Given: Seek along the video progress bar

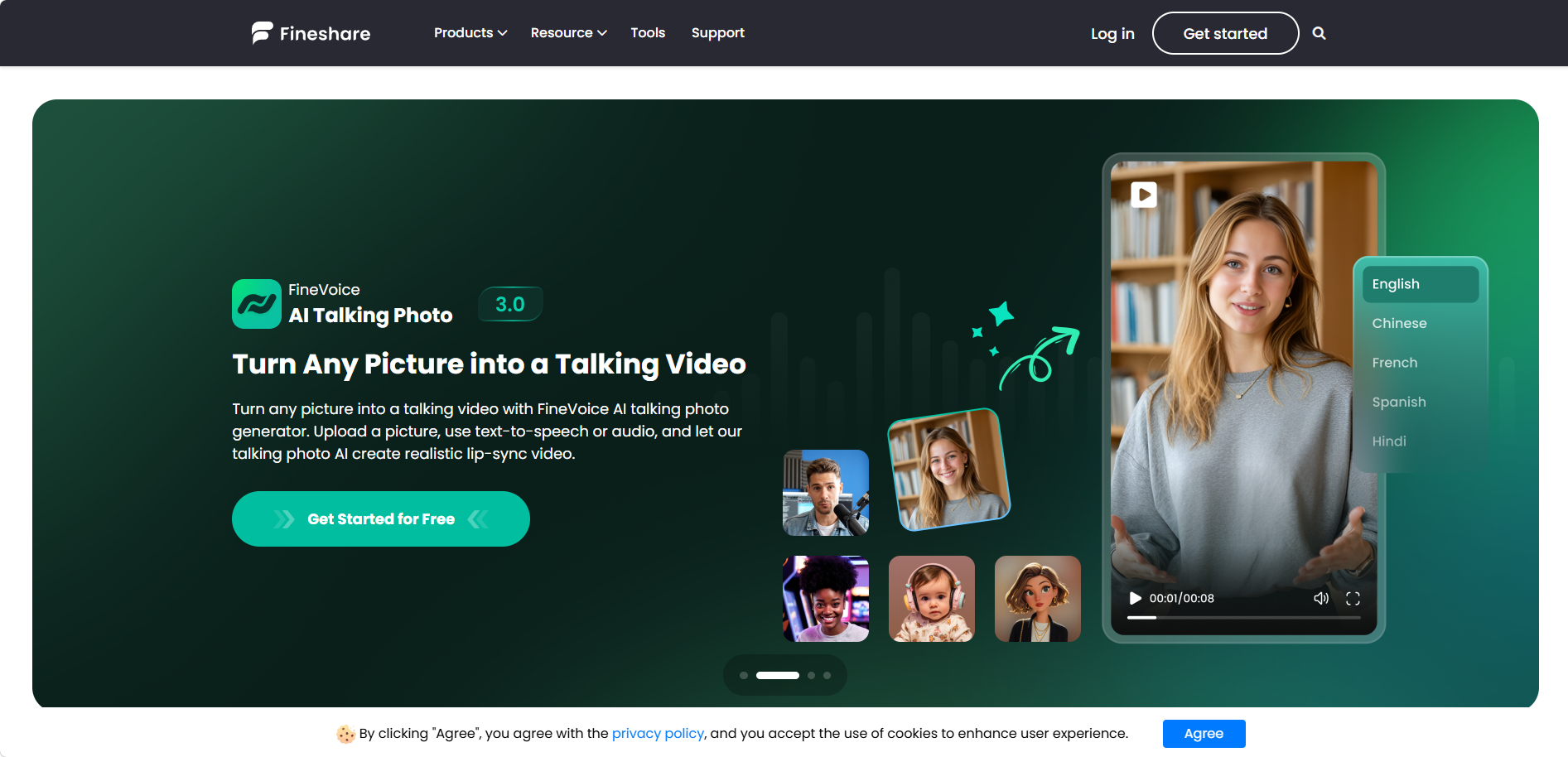Looking at the screenshot, I should pyautogui.click(x=1243, y=618).
